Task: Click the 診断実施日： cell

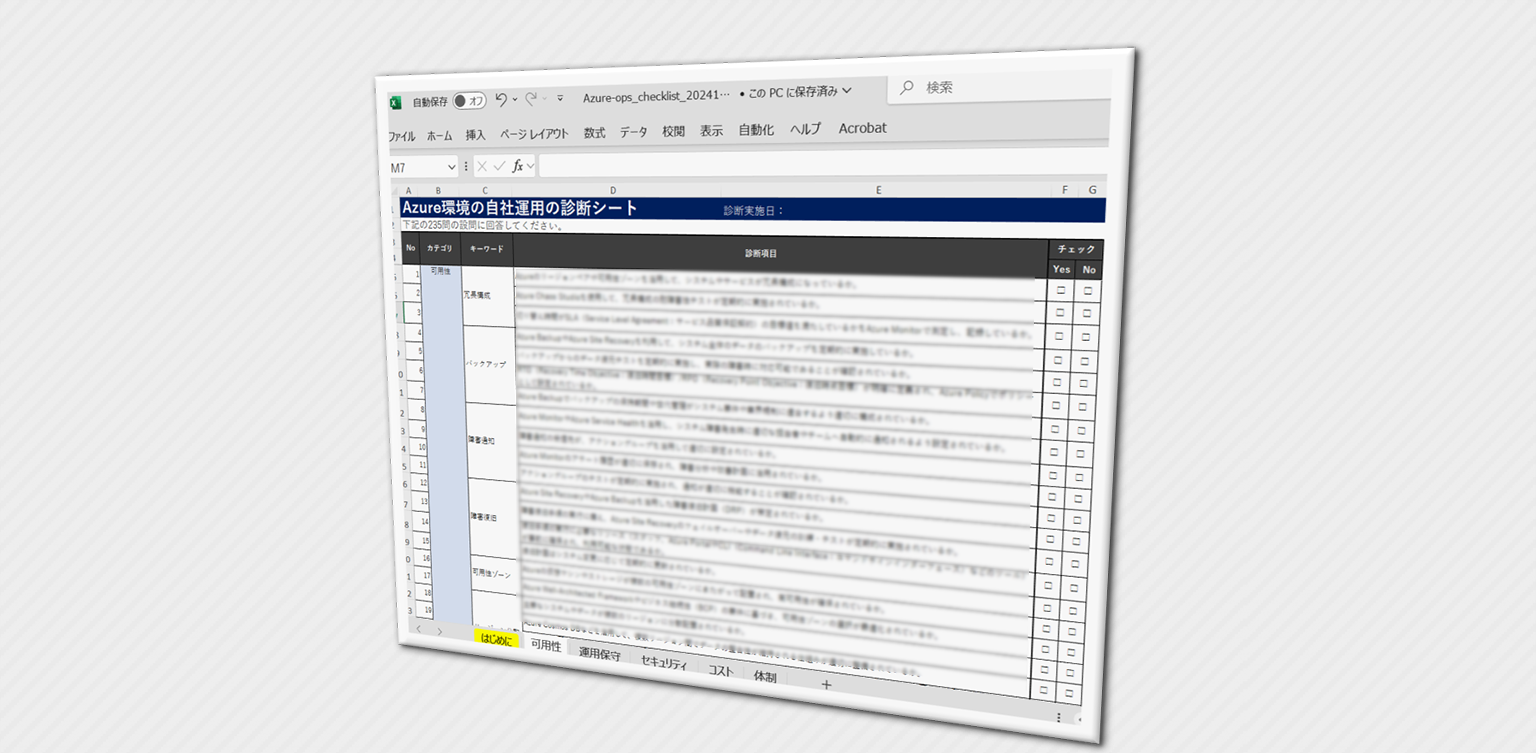Action: (x=755, y=211)
